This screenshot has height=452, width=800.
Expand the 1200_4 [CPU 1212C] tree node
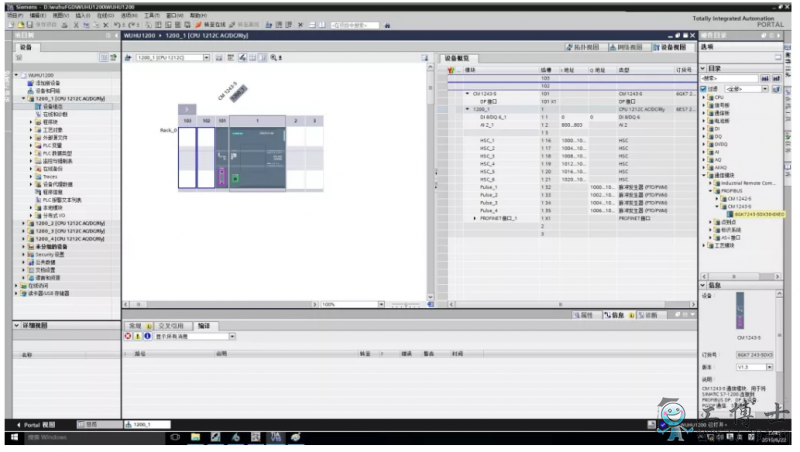[x=23, y=239]
